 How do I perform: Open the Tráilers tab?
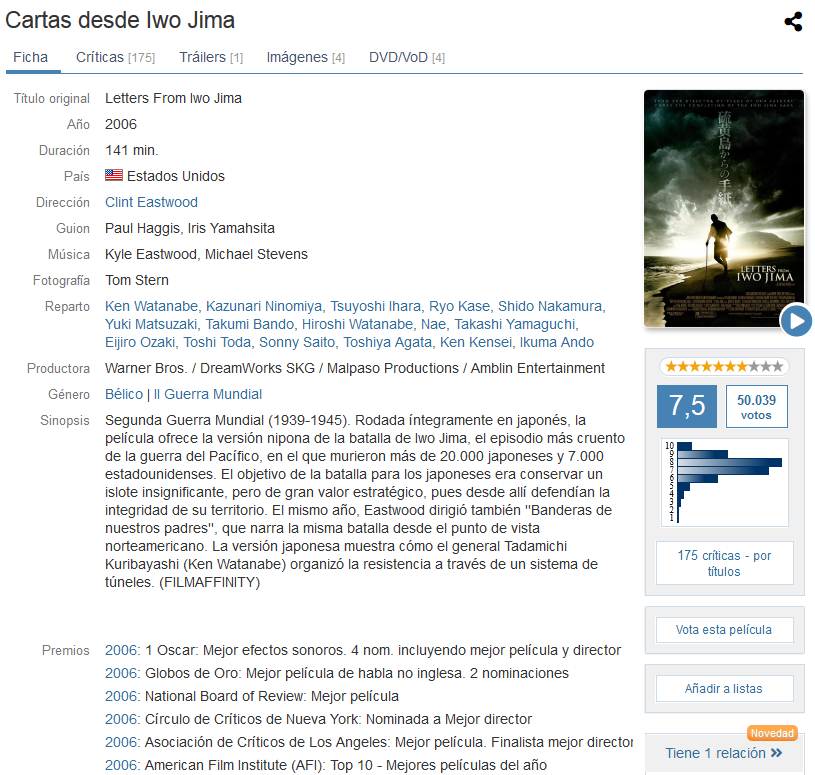pyautogui.click(x=211, y=57)
